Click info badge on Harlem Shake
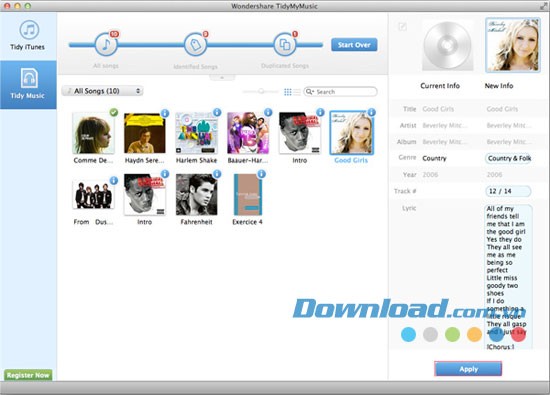Image resolution: width=550 pixels, height=395 pixels. tap(217, 112)
